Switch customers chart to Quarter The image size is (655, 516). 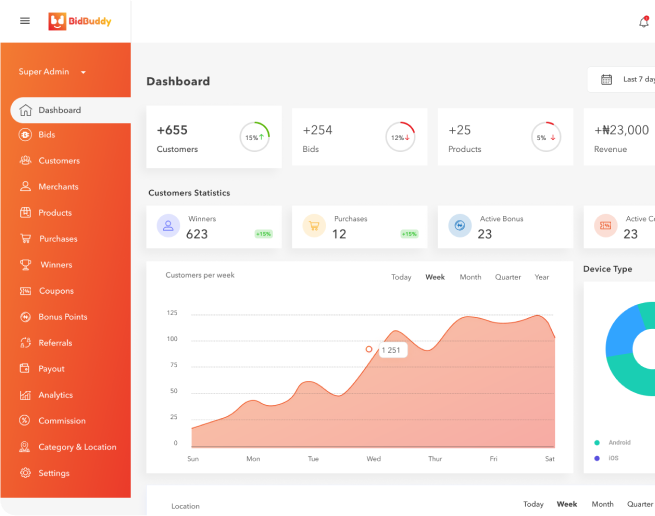coord(508,277)
